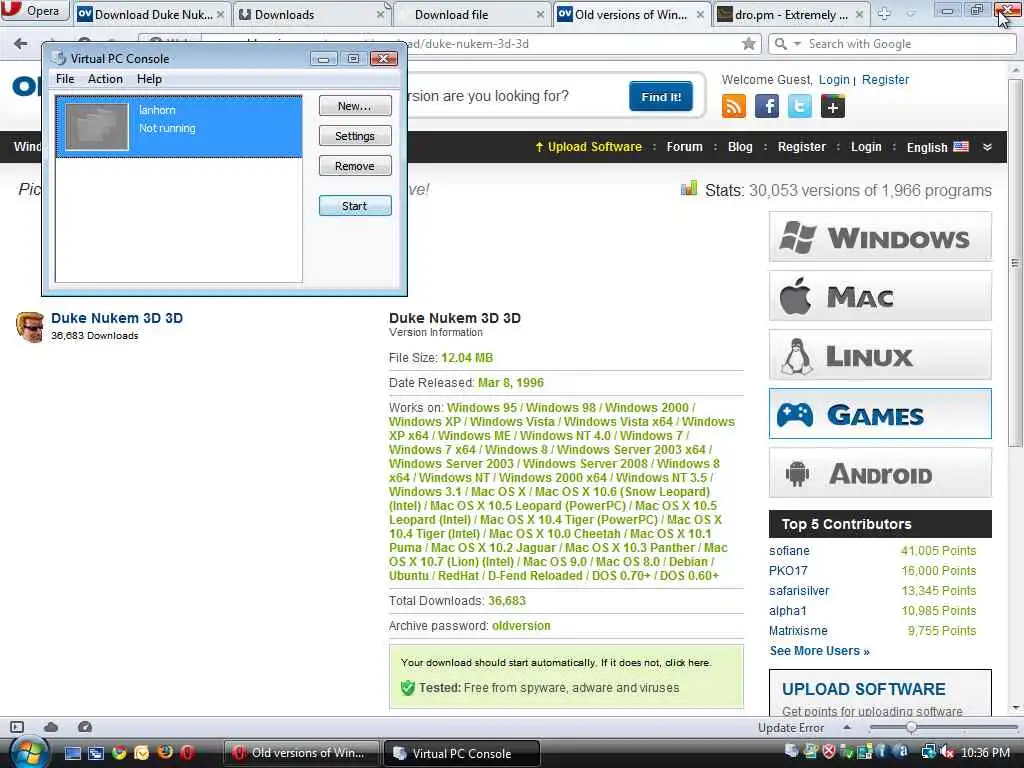Close the Downloads tab
This screenshot has width=1024, height=768.
[381, 14]
